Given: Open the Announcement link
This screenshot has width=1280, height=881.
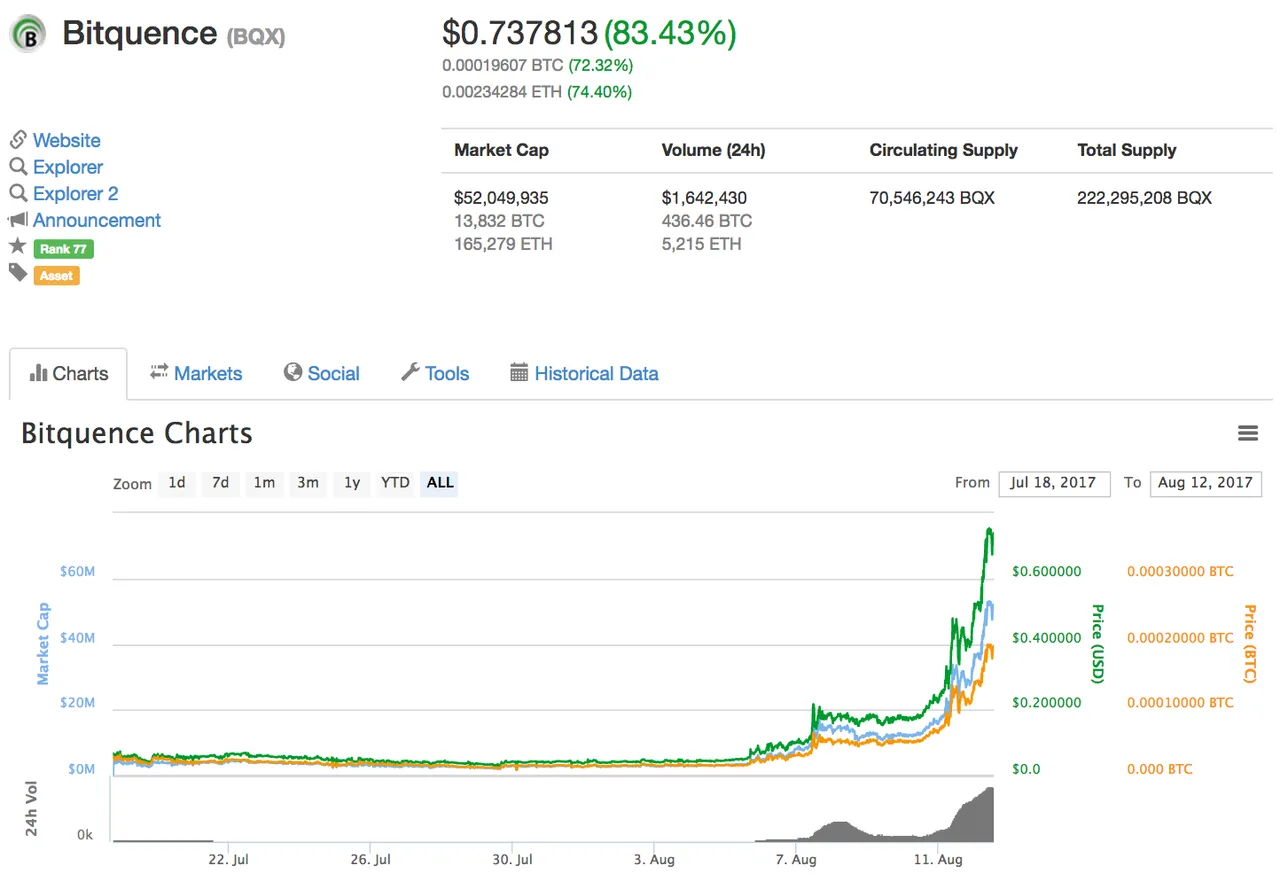Looking at the screenshot, I should point(97,220).
